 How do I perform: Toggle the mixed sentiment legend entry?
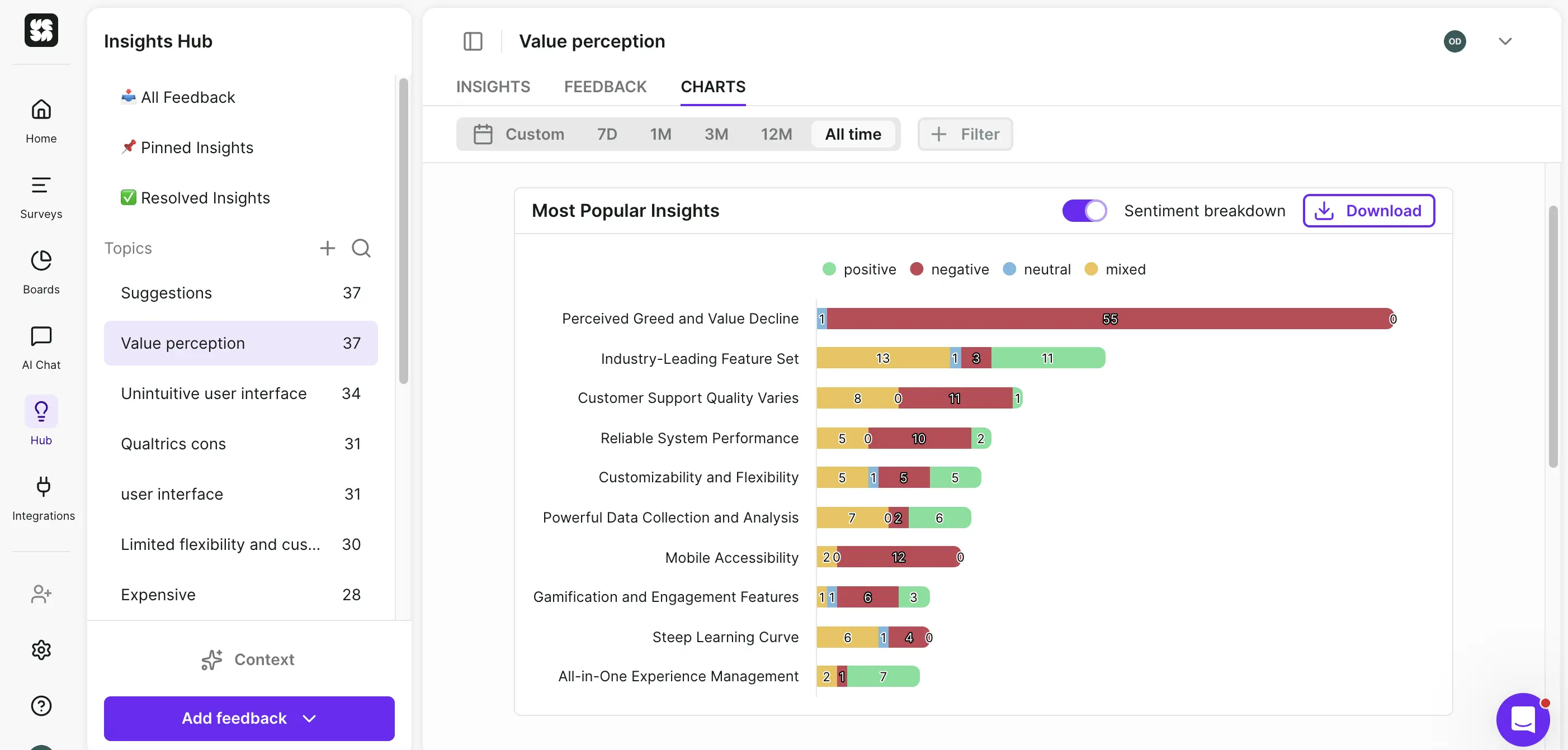pyautogui.click(x=1115, y=269)
